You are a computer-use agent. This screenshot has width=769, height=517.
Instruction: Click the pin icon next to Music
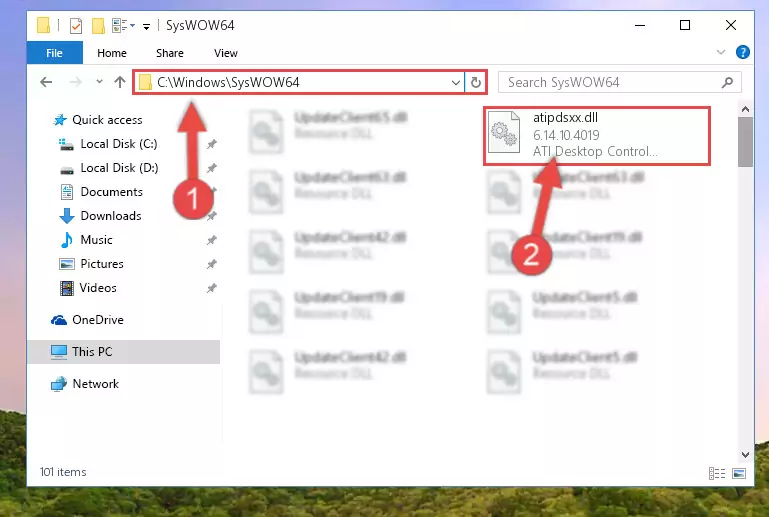(x=211, y=240)
